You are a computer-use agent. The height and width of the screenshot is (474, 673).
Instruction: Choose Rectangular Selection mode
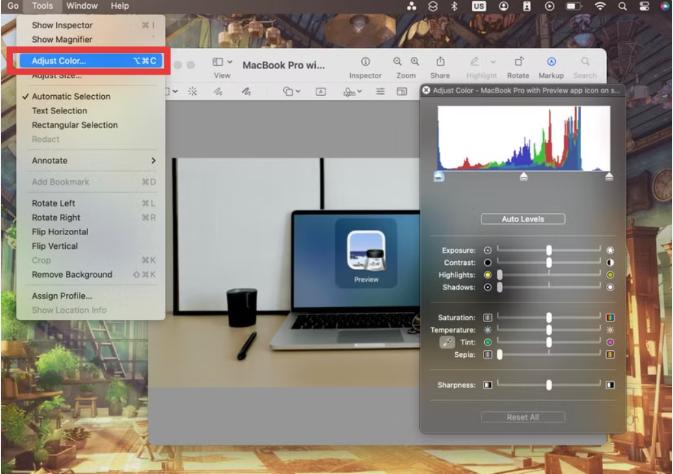click(74, 125)
